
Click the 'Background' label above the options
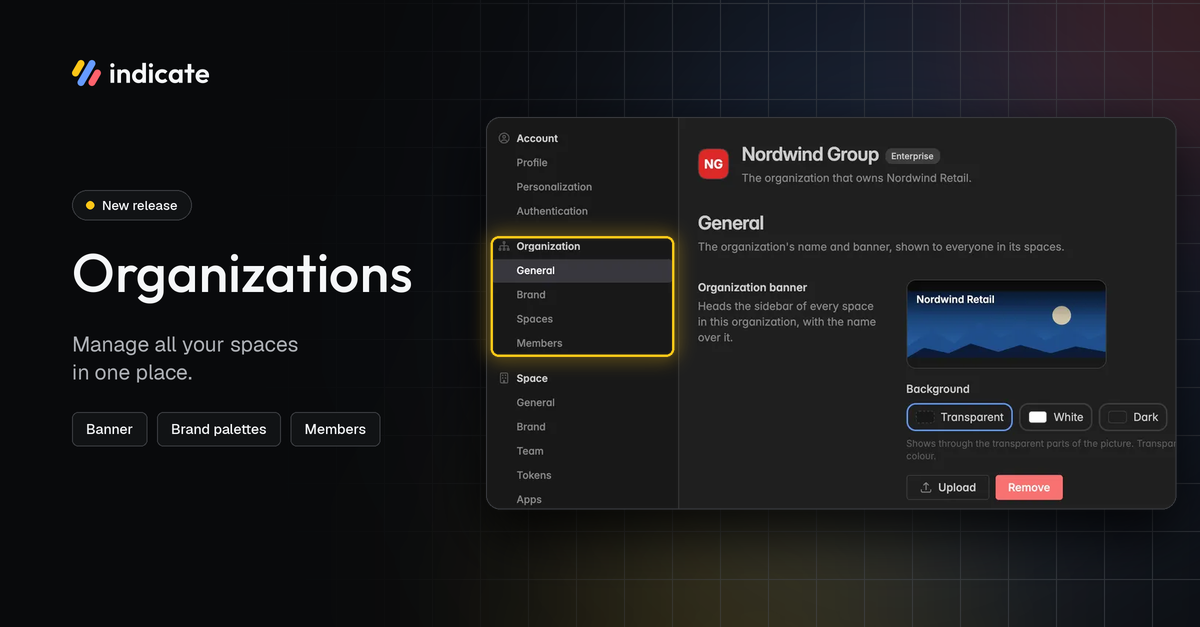point(938,389)
